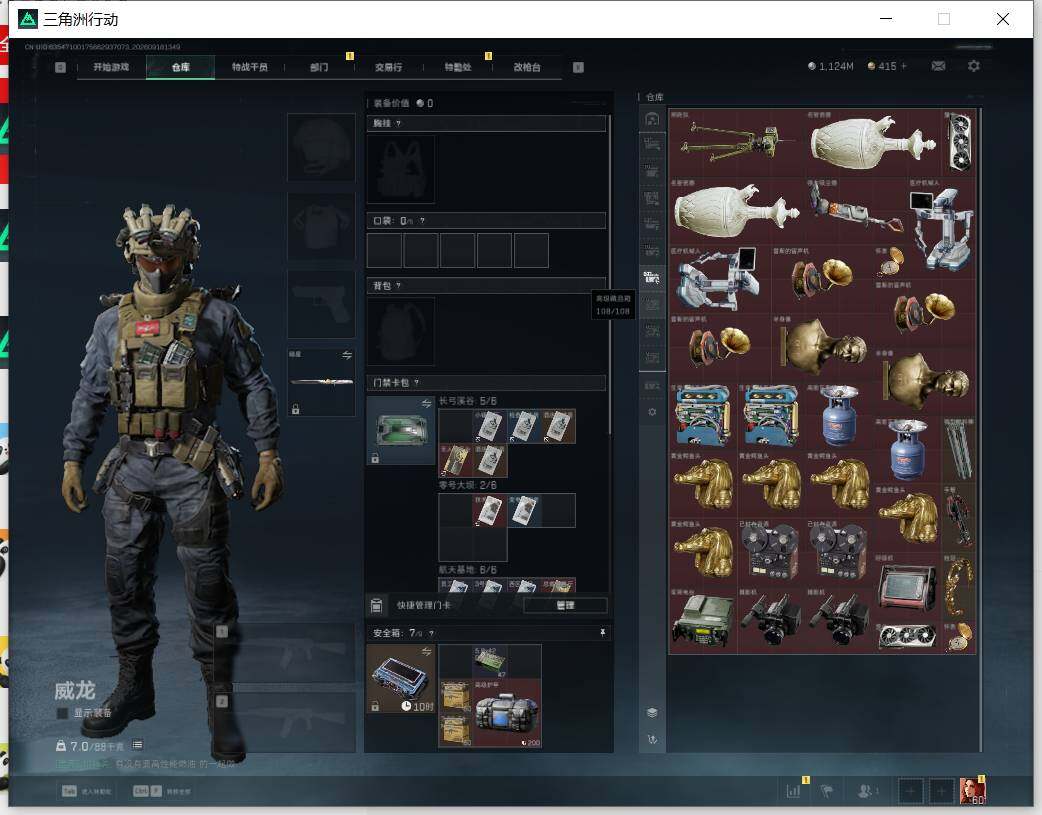The height and width of the screenshot is (815, 1042).
Task: Open help for 胸挂 section
Action: [x=398, y=124]
